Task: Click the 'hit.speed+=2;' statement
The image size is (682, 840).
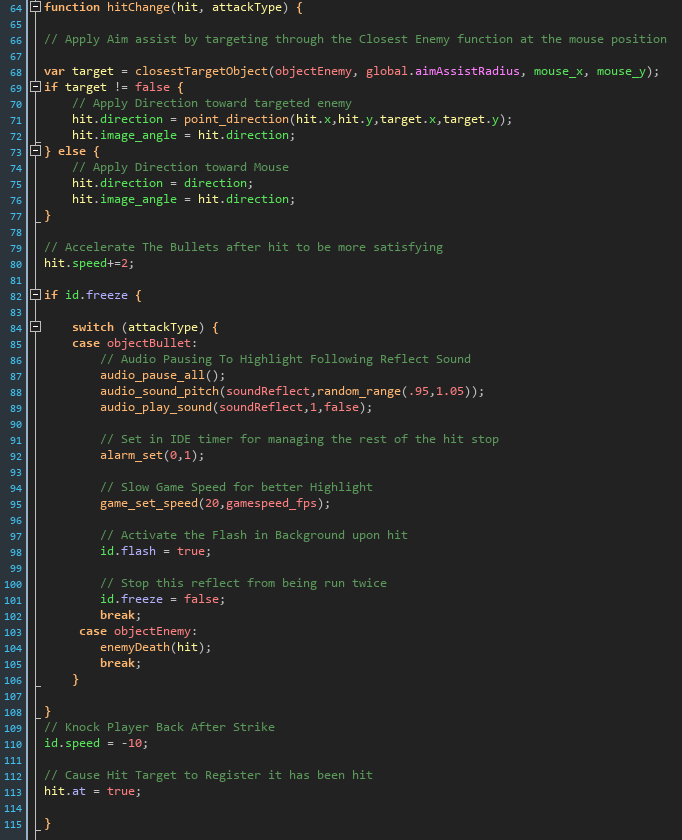Action: 89,263
